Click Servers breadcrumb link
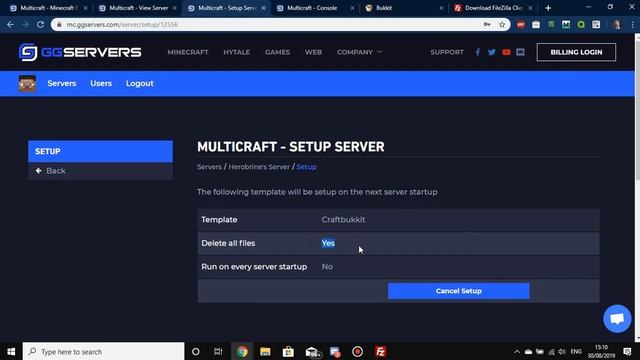The height and width of the screenshot is (360, 640). (x=209, y=167)
